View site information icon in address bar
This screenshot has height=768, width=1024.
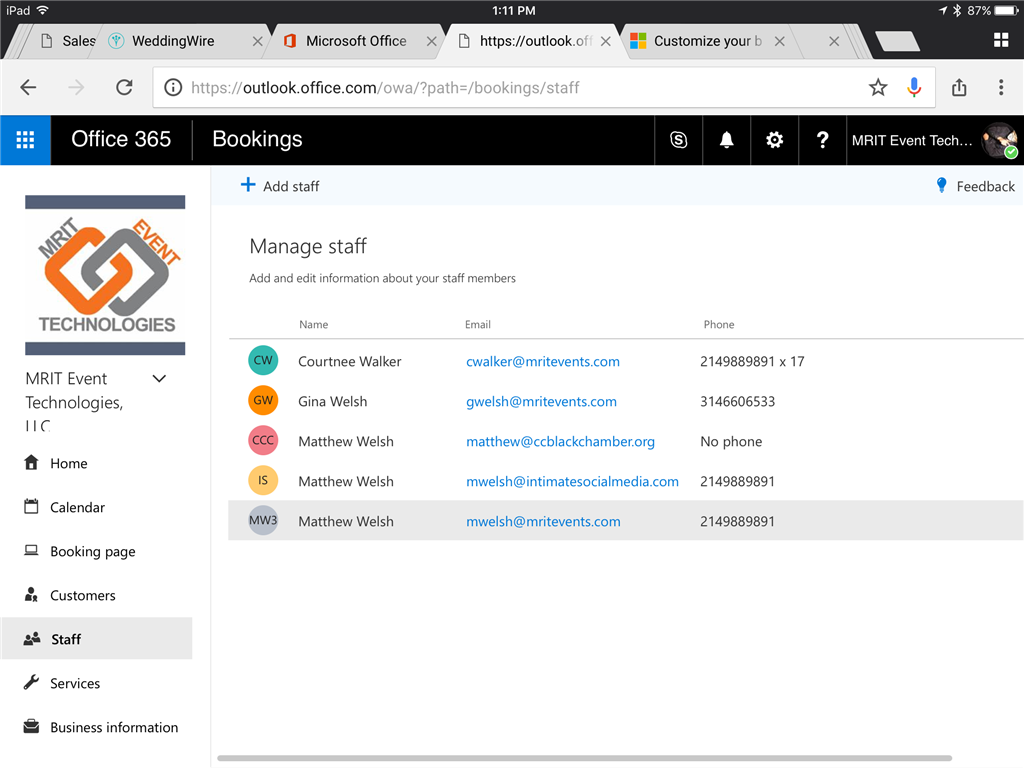click(173, 88)
